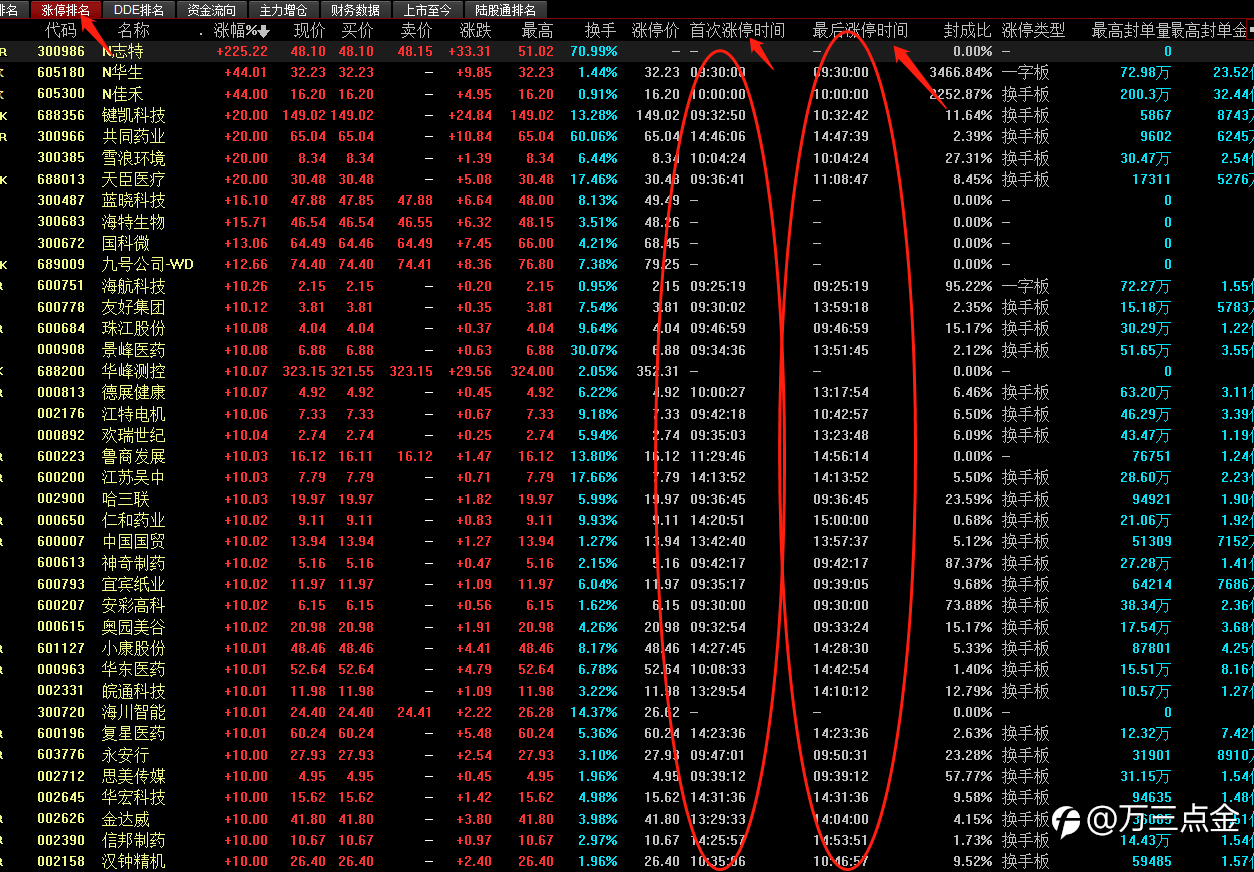Select the 主力增仓 tab

pos(284,10)
